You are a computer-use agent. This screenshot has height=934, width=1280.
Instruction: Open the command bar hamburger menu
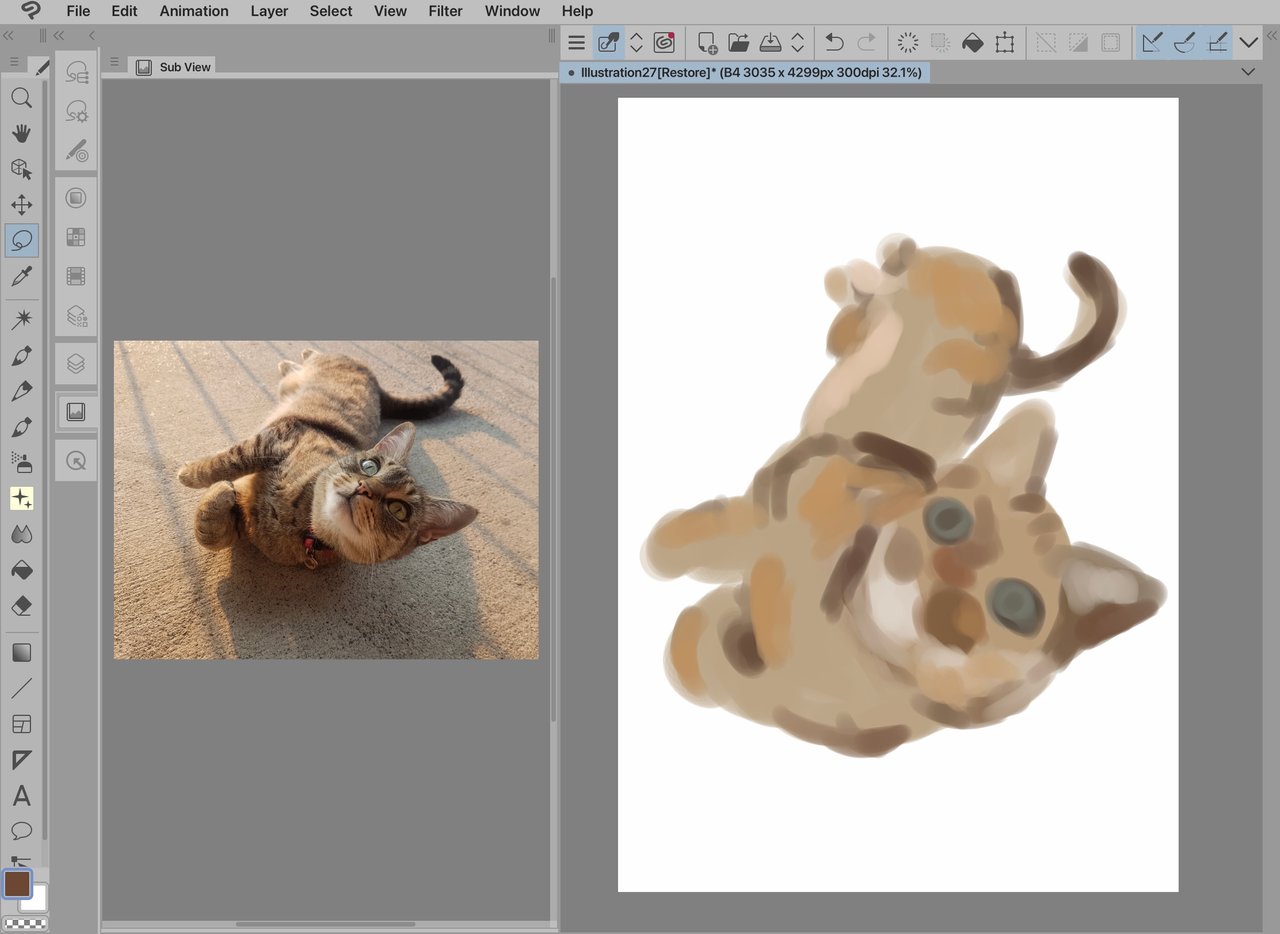click(576, 42)
